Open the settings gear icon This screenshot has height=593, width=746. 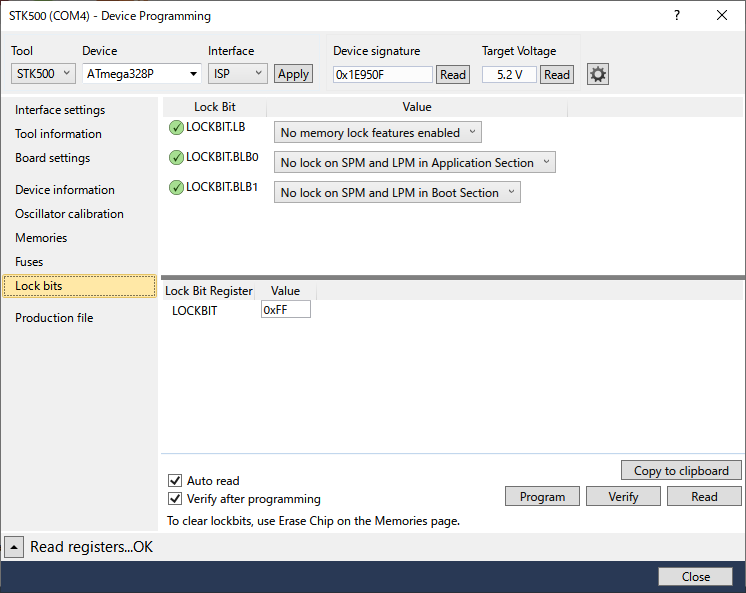pyautogui.click(x=598, y=74)
